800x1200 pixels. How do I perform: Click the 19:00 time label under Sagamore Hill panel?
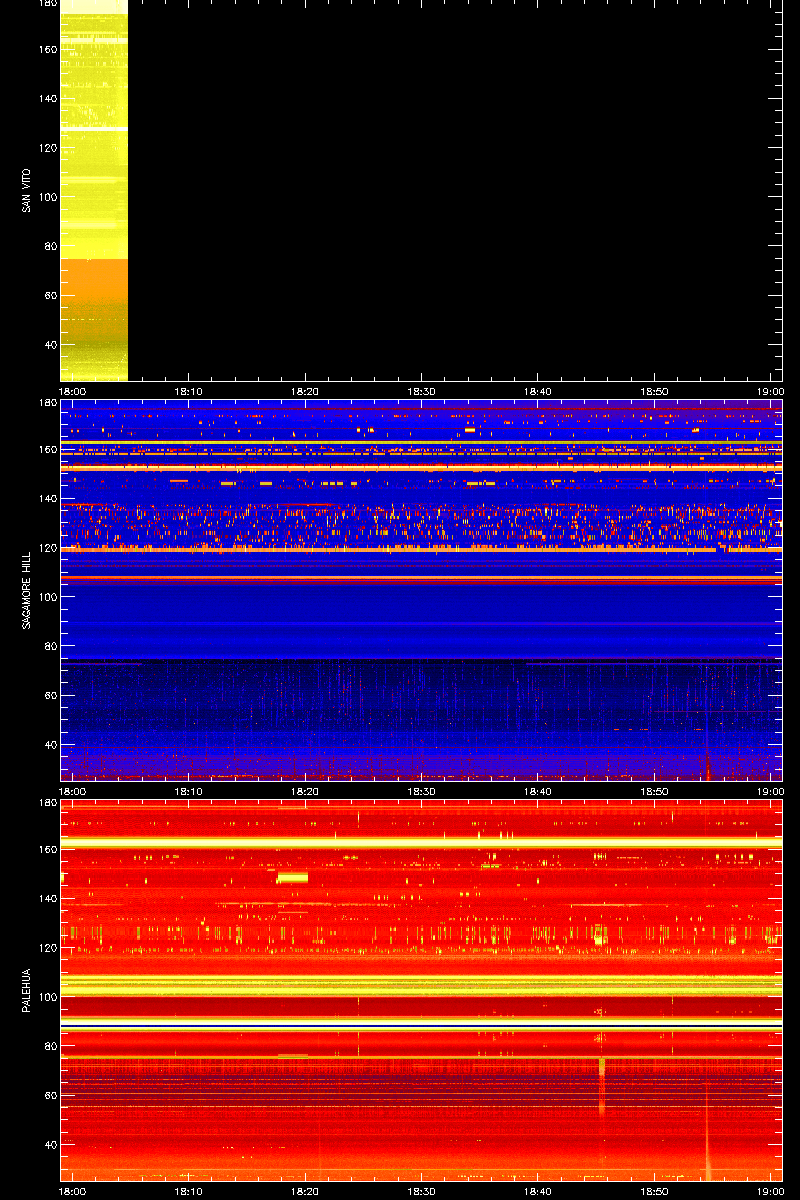click(x=770, y=792)
